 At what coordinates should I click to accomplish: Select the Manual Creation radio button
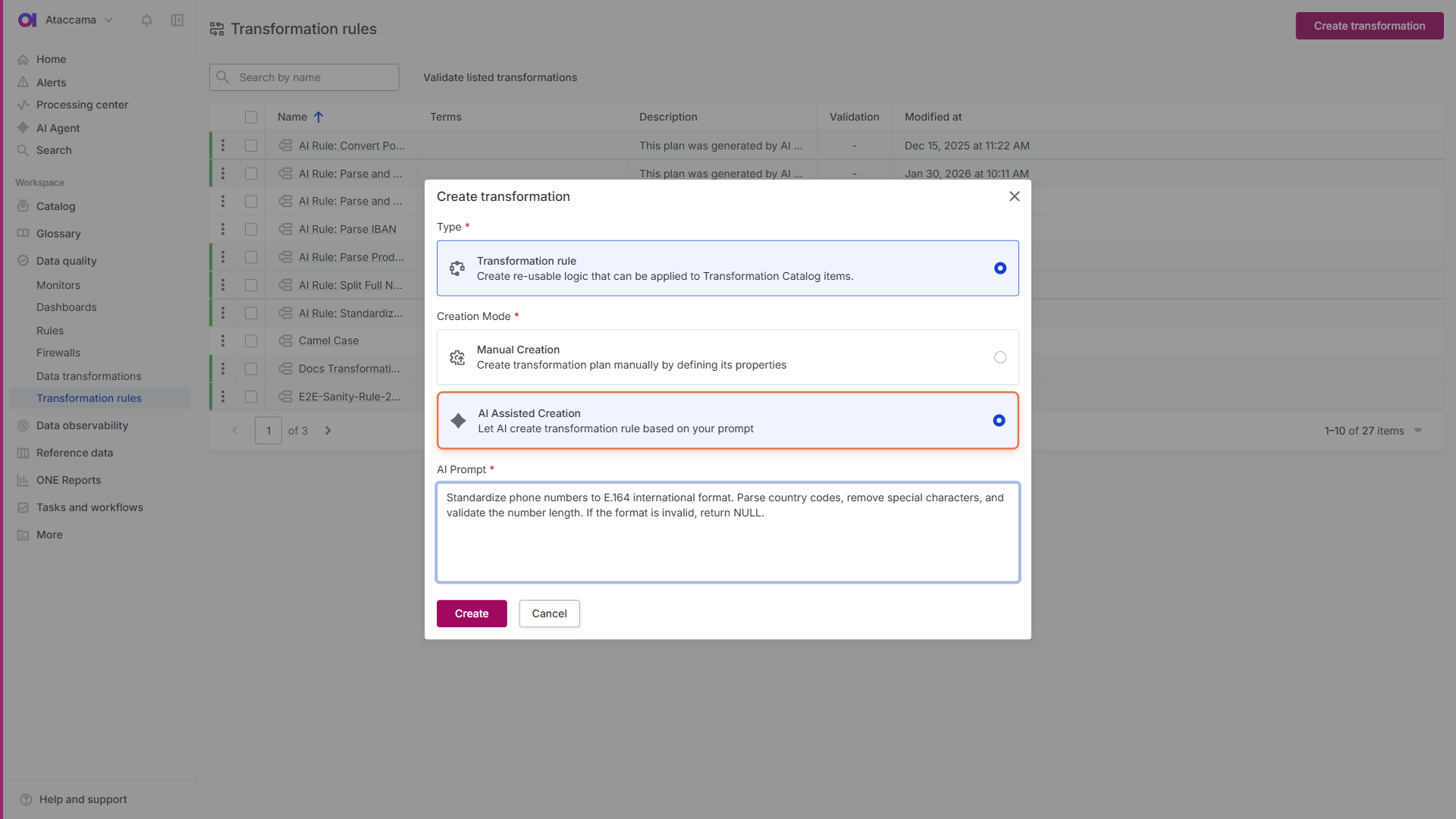[1000, 356]
